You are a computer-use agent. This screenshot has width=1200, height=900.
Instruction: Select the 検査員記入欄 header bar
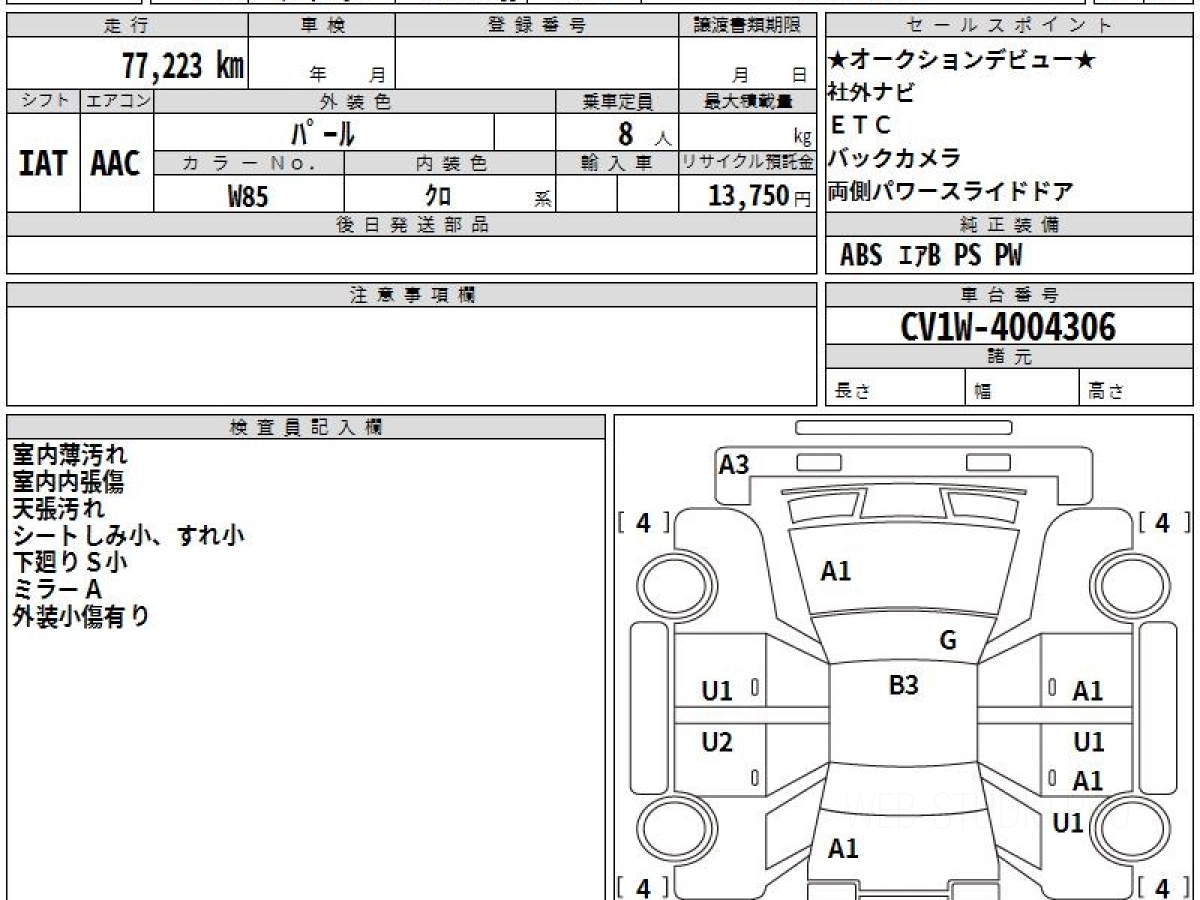point(306,427)
